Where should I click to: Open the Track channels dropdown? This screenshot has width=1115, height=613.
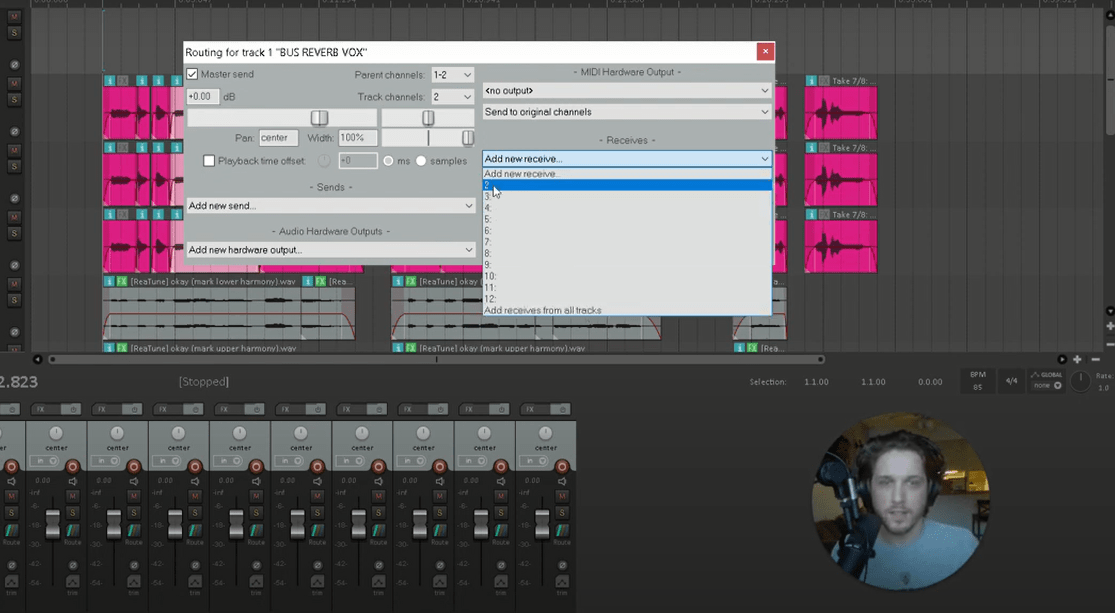point(452,97)
